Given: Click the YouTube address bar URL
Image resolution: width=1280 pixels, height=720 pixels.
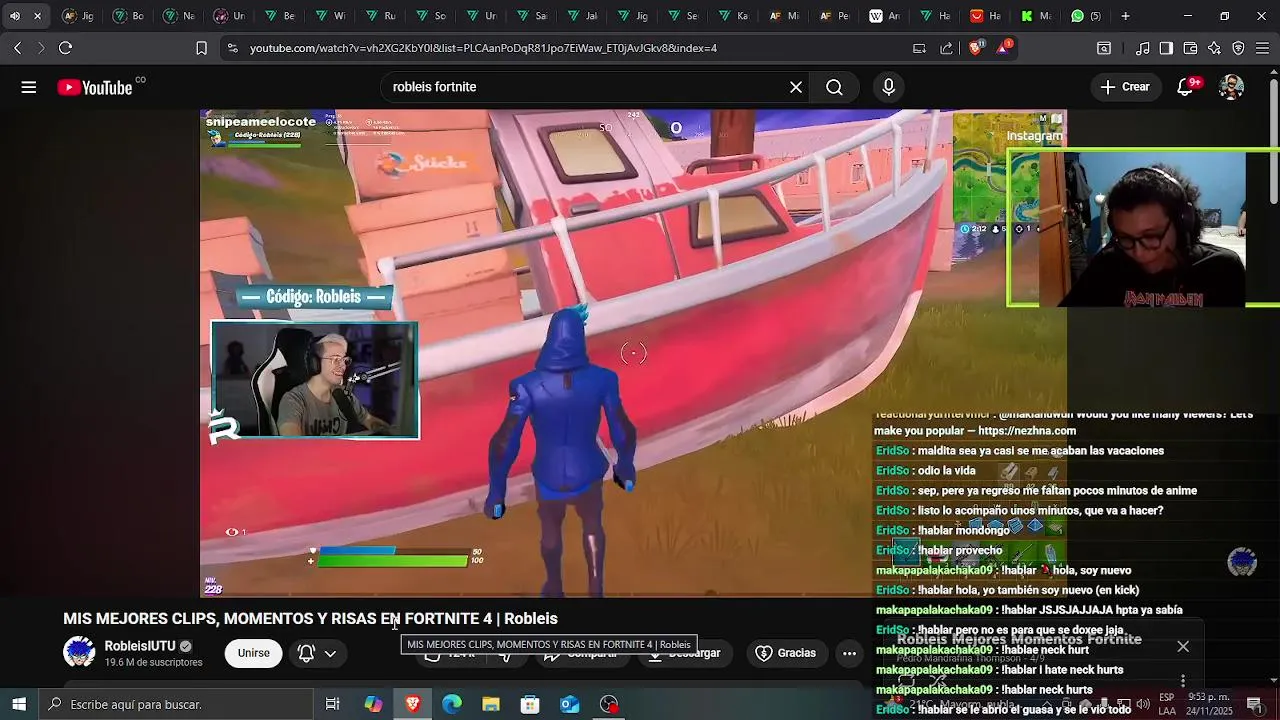Looking at the screenshot, I should [483, 48].
